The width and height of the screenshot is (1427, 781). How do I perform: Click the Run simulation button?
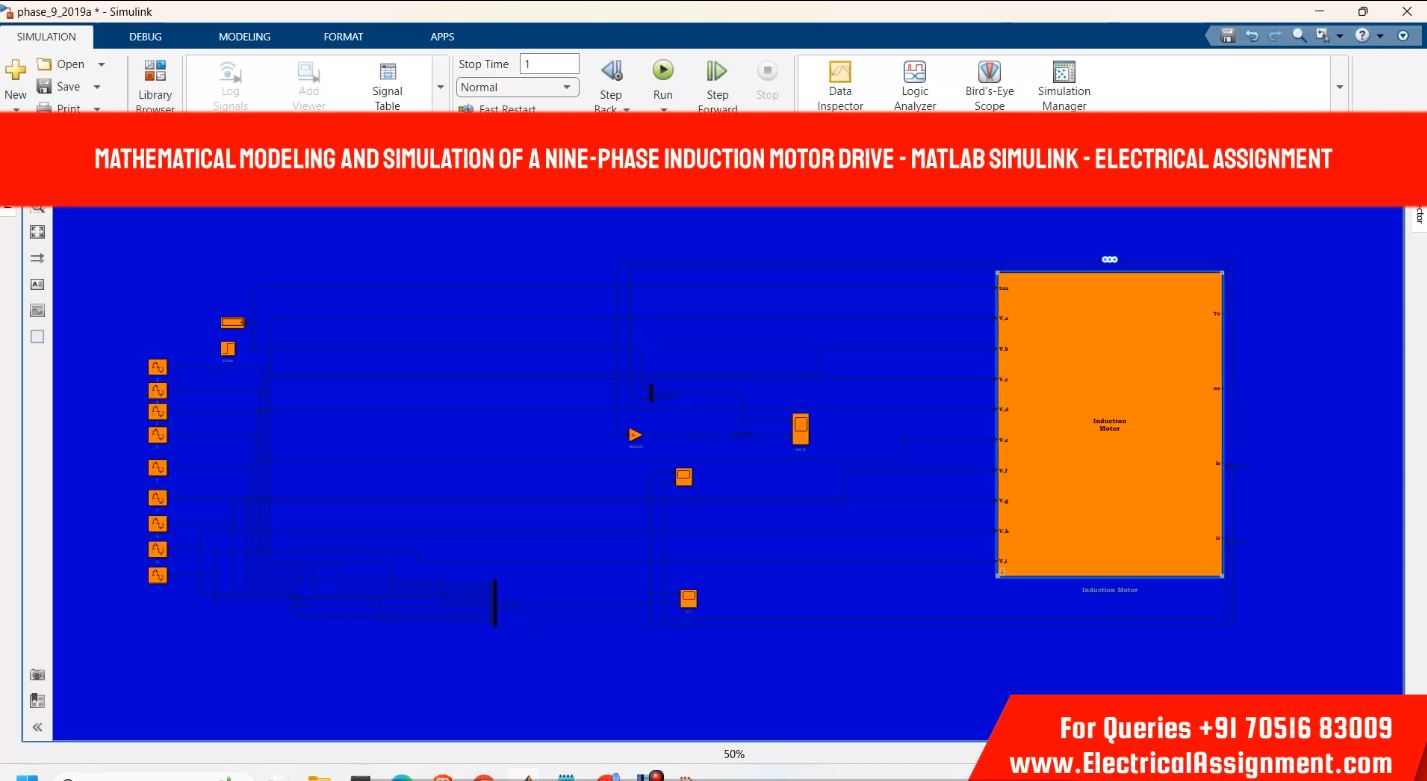(x=663, y=72)
